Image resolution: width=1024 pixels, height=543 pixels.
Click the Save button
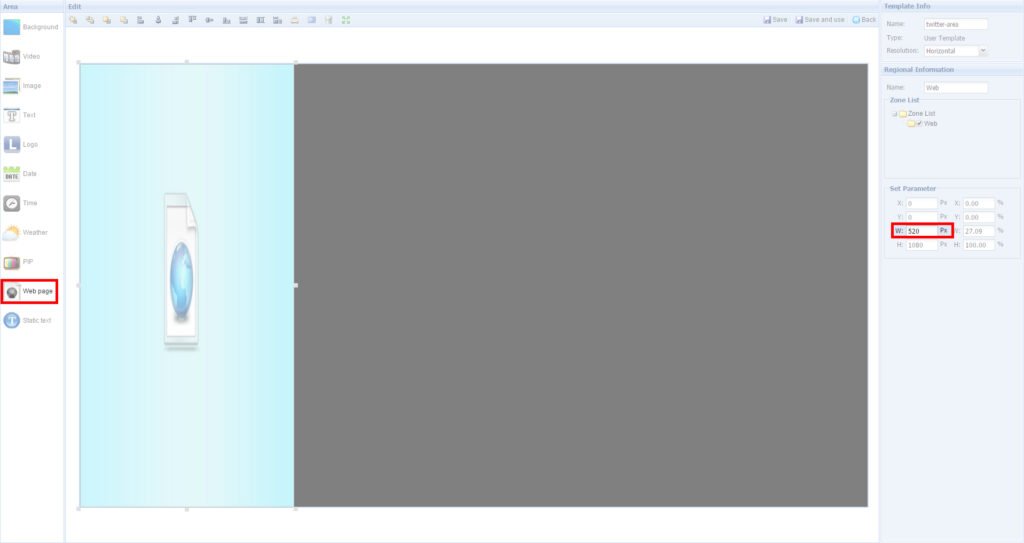click(775, 19)
